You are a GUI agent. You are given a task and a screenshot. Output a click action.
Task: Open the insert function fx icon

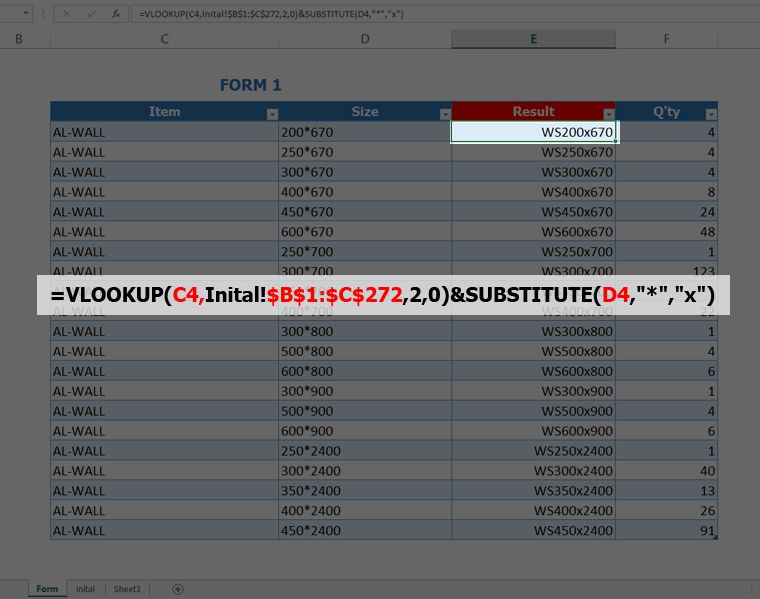click(116, 14)
